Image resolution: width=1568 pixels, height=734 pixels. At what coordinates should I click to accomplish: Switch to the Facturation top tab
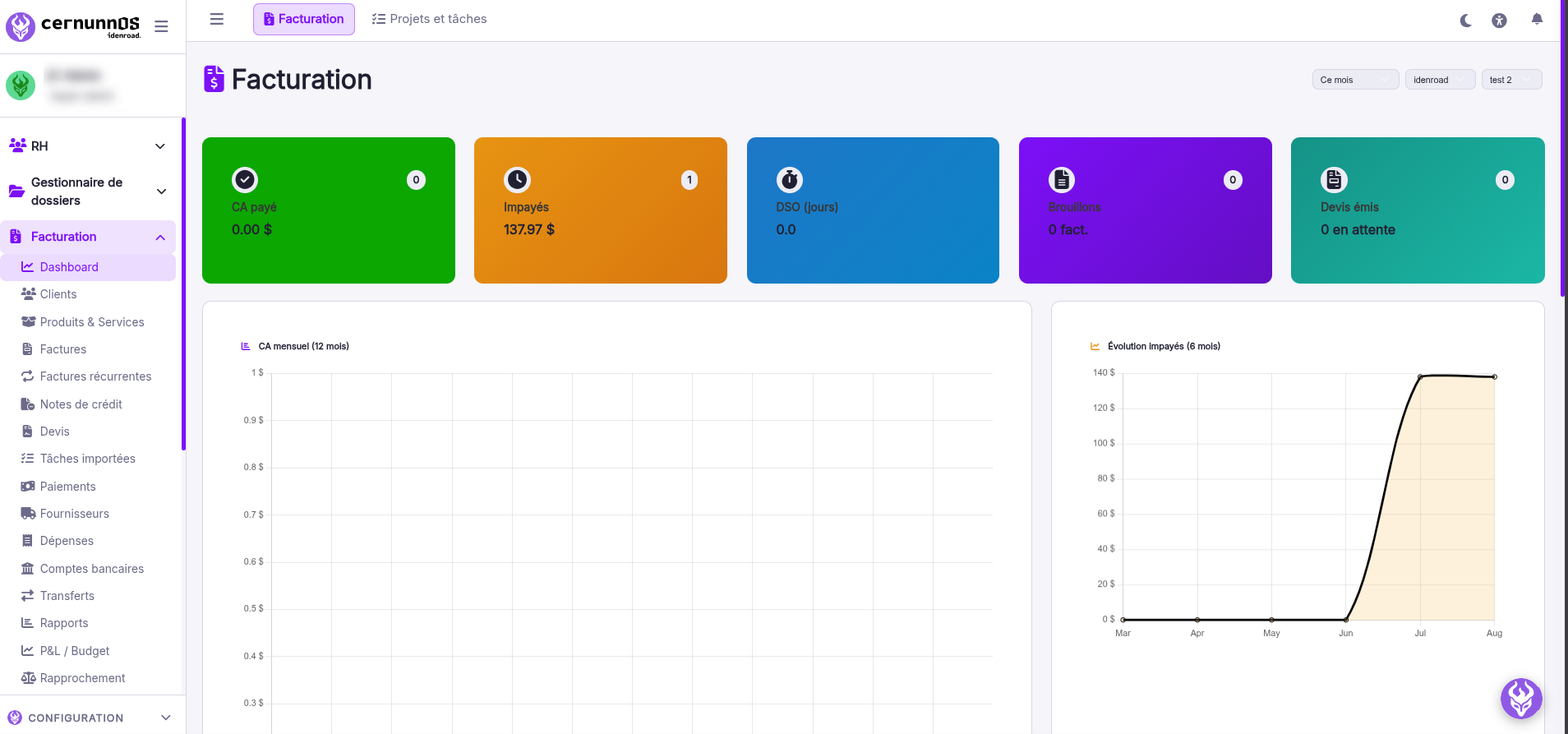click(304, 19)
